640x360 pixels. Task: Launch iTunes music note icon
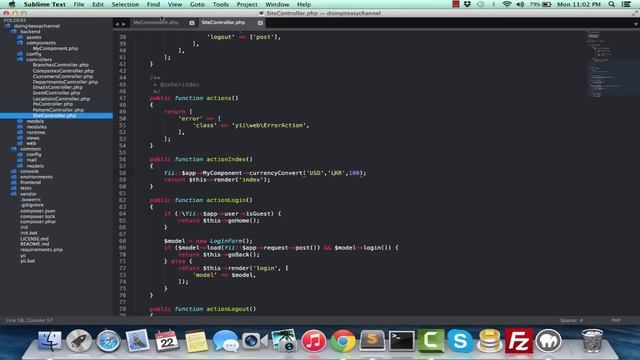313,341
